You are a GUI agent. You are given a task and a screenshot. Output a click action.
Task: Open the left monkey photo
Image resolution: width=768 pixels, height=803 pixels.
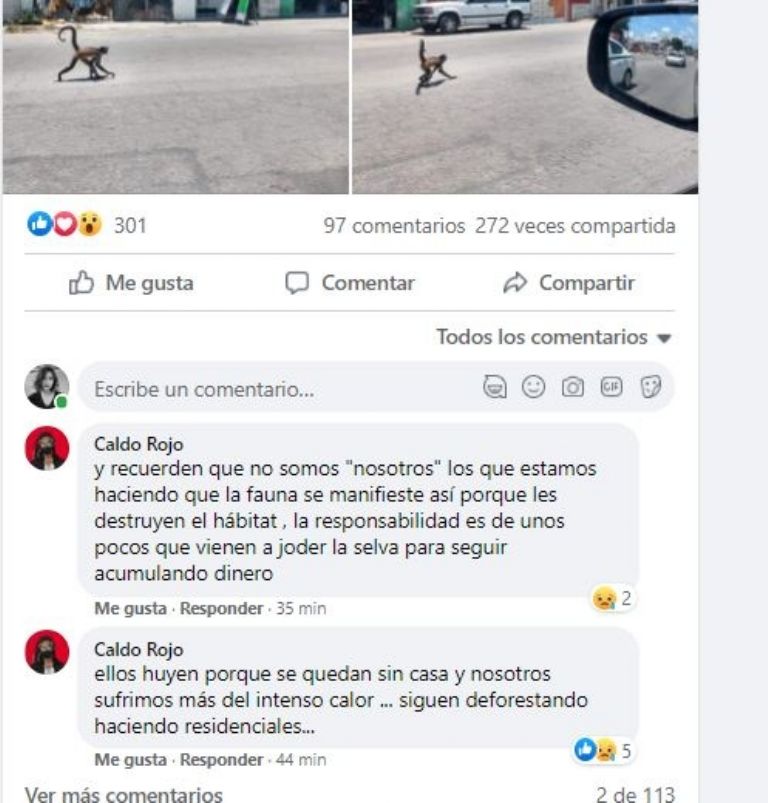click(x=176, y=97)
